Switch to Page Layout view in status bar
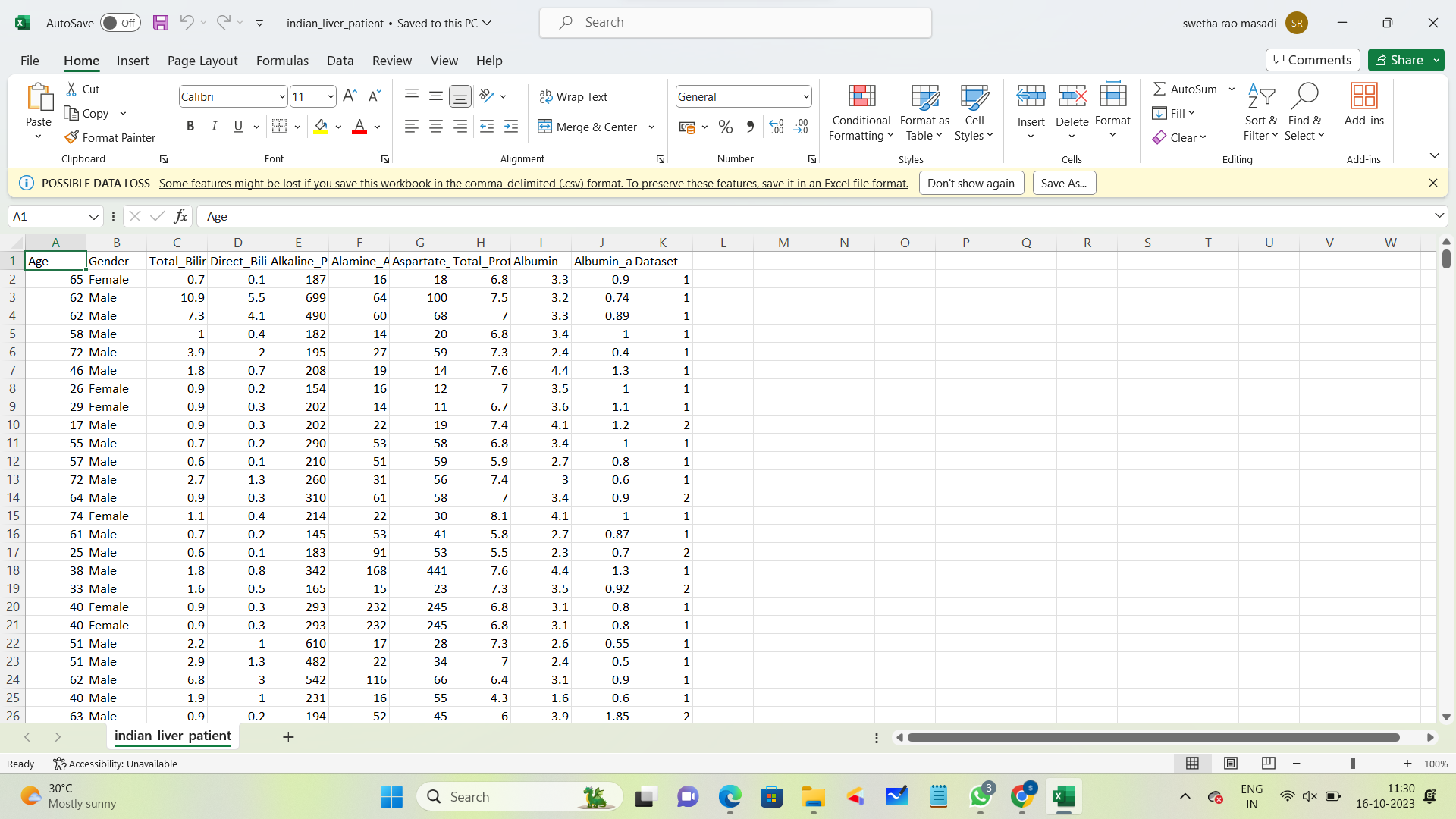This screenshot has width=1456, height=819. pyautogui.click(x=1231, y=764)
